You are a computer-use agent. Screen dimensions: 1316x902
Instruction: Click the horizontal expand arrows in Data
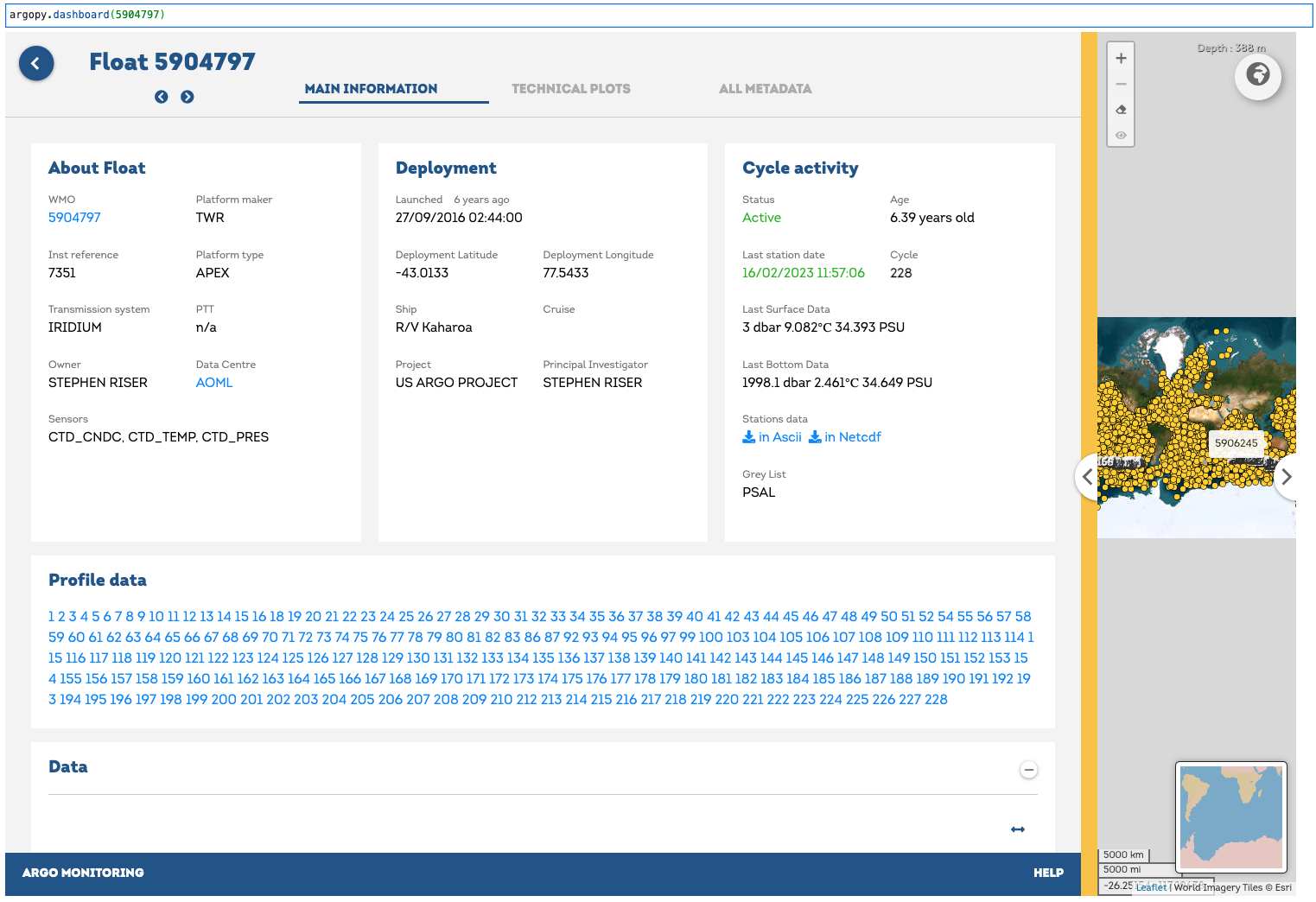[x=1018, y=829]
